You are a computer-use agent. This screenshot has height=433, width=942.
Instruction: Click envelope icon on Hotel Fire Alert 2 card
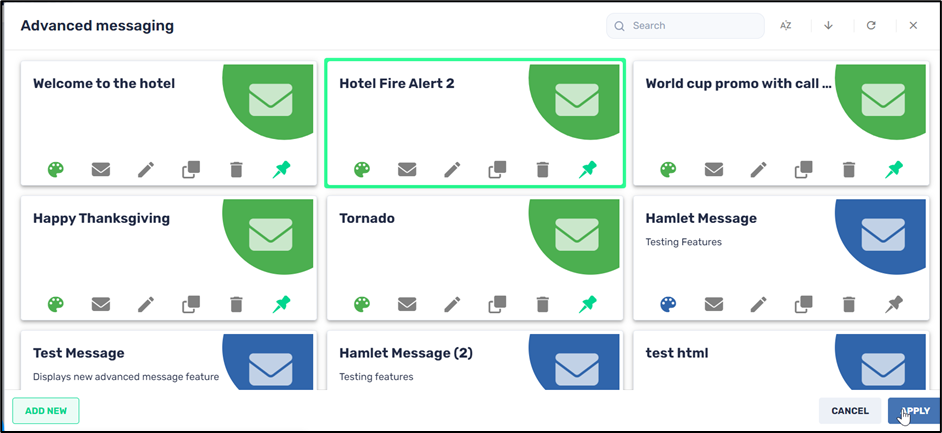pyautogui.click(x=407, y=170)
